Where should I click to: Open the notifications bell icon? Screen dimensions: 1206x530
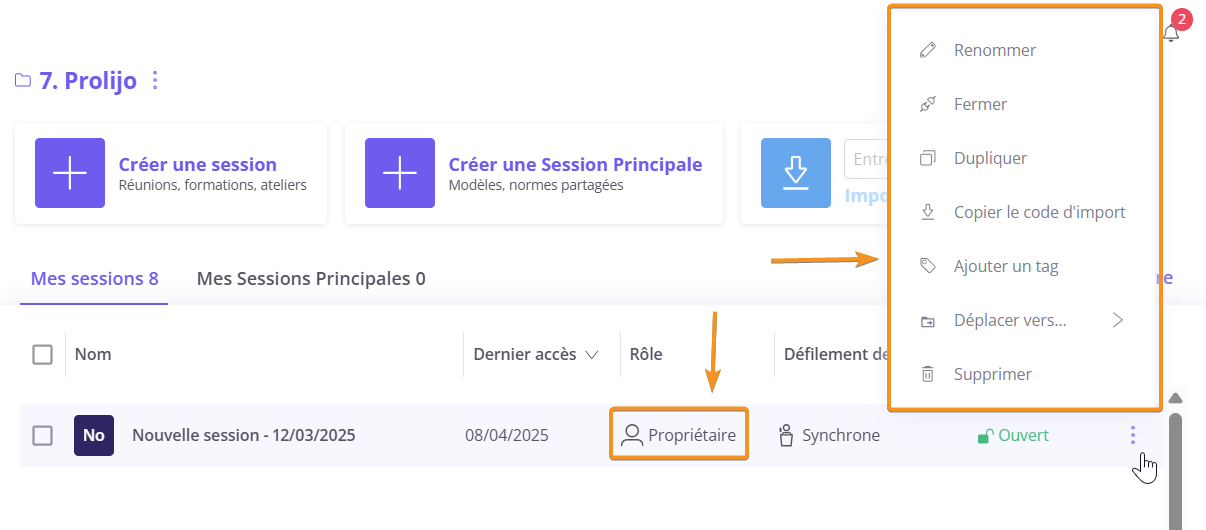tap(1171, 33)
